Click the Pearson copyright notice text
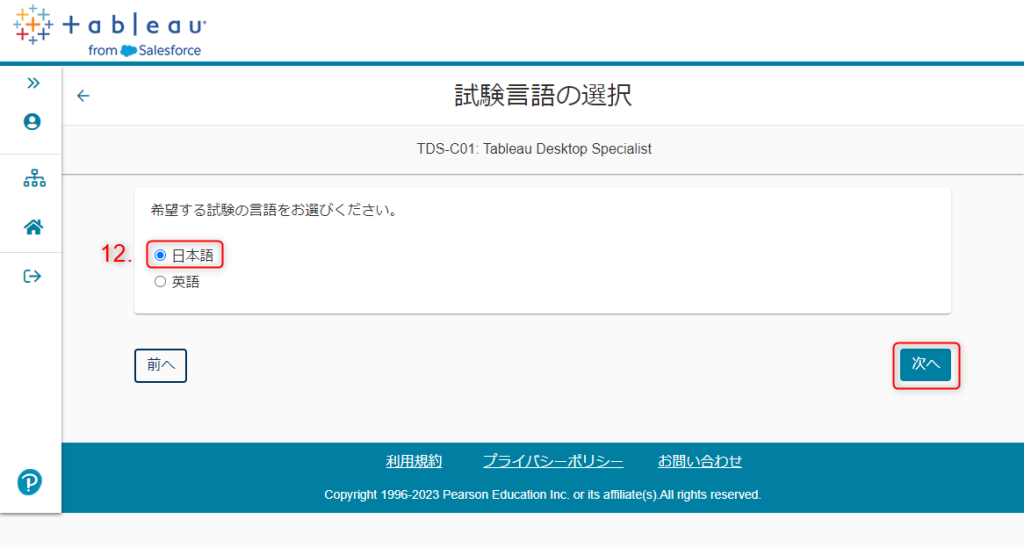 543,494
